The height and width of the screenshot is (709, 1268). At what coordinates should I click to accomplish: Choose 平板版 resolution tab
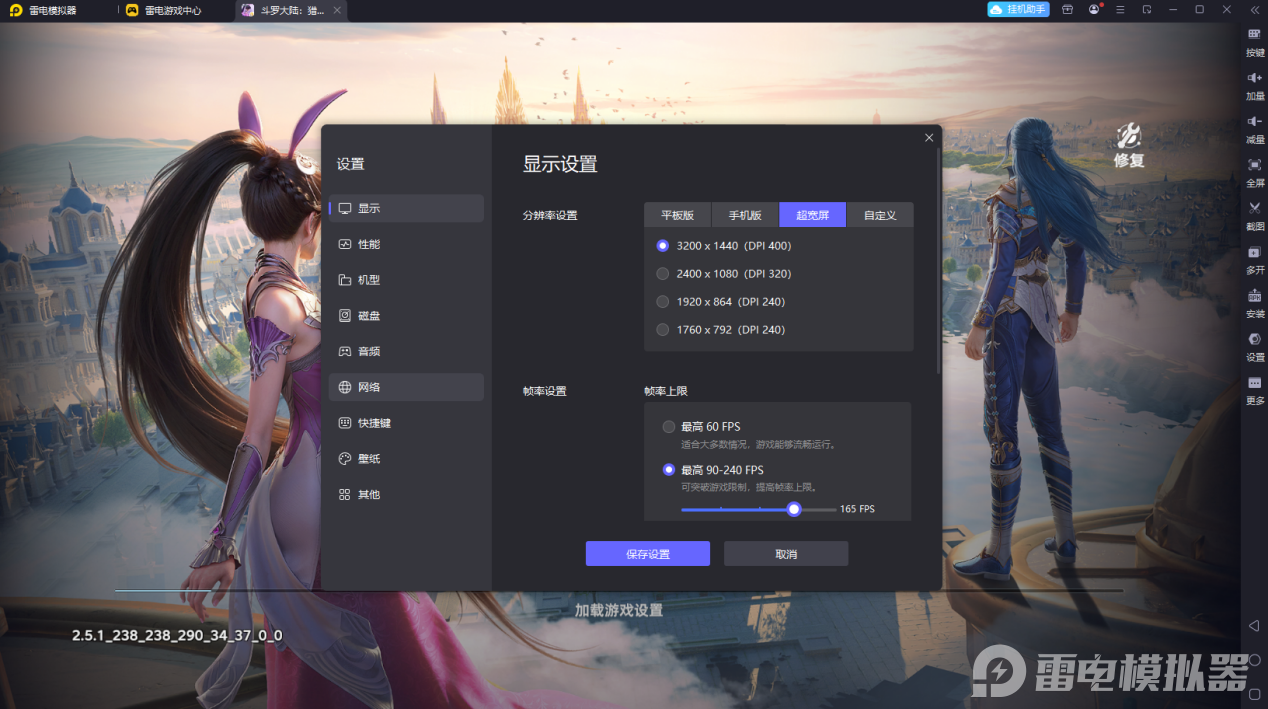(x=677, y=215)
